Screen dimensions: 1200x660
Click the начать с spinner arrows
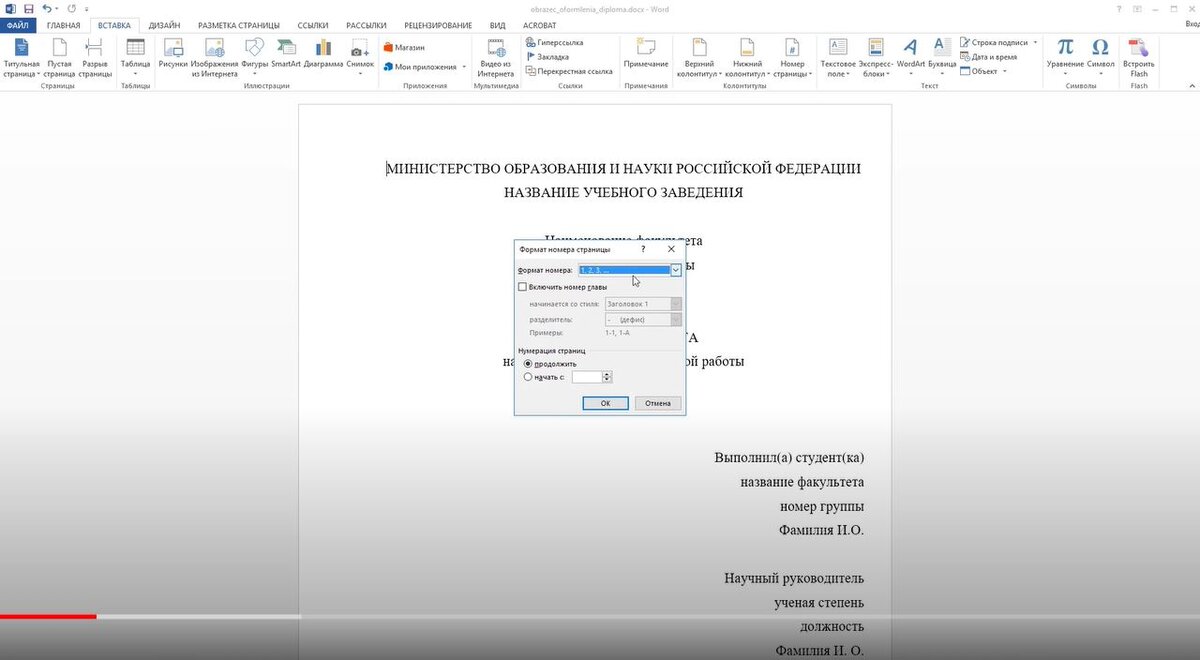607,377
